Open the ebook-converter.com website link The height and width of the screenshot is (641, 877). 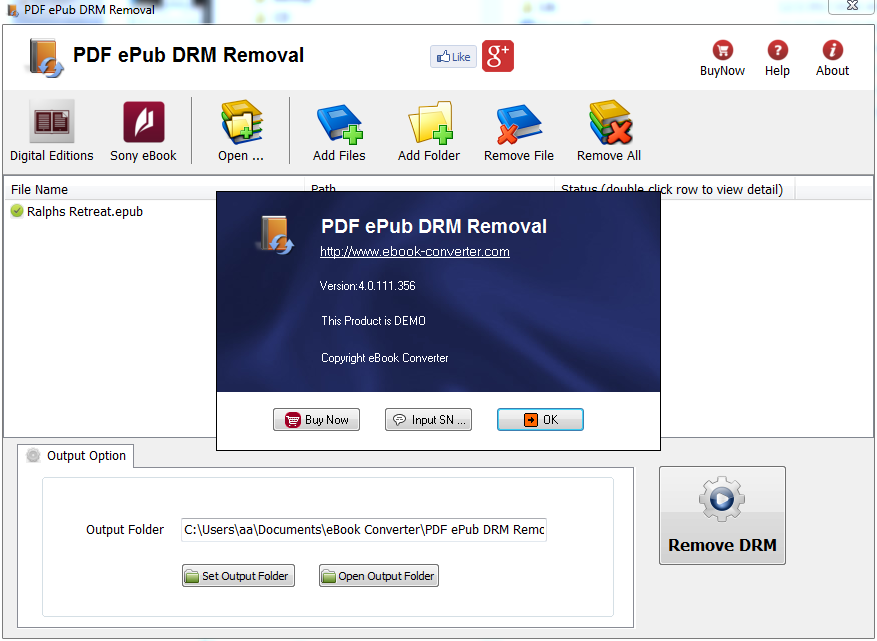(x=414, y=251)
